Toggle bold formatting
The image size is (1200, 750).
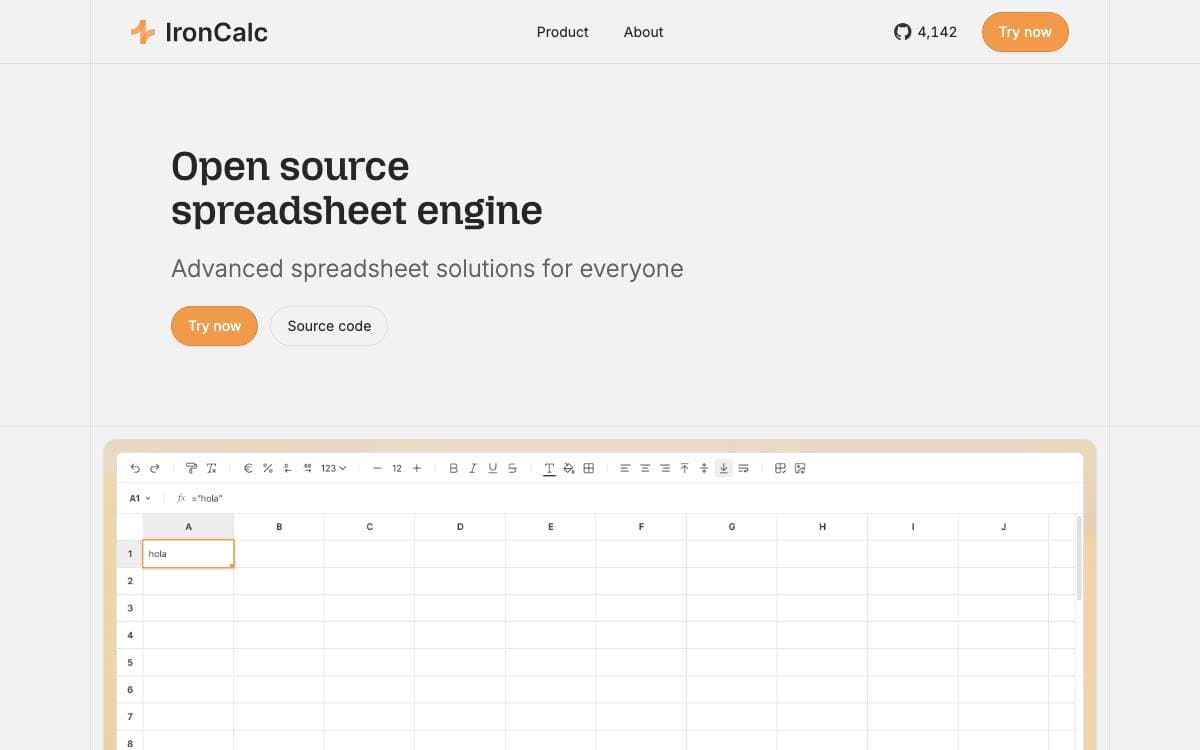453,468
